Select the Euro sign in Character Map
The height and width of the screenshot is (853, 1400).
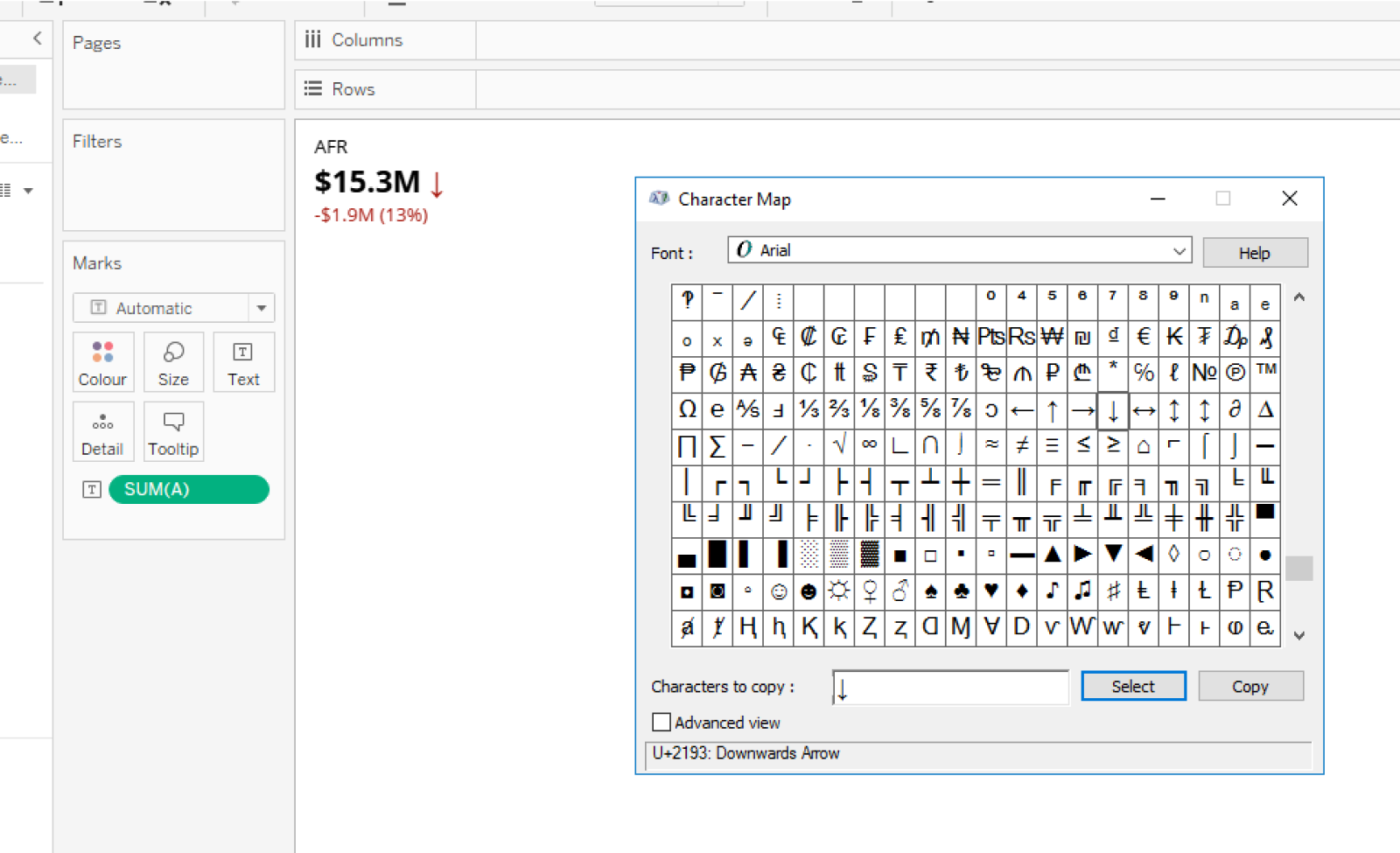coord(1143,337)
